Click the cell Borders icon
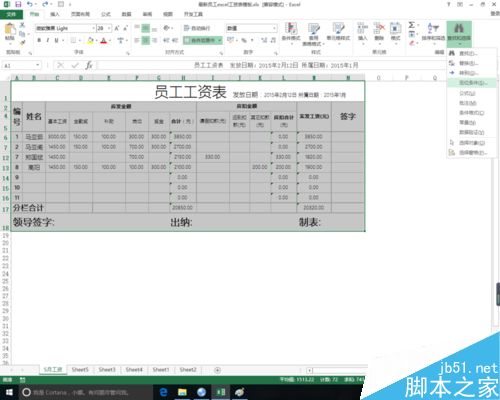Viewport: 500px width, 400px height. pyautogui.click(x=73, y=40)
